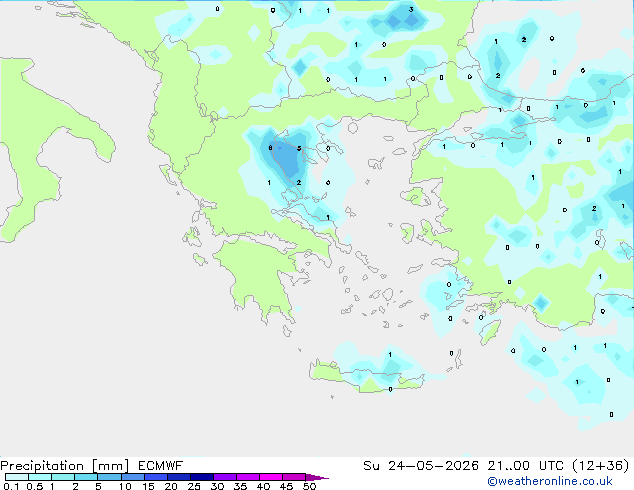Click the 'Precipitation [mm]' title text
Viewport: 634px width, 490px height.
[x=65, y=466]
